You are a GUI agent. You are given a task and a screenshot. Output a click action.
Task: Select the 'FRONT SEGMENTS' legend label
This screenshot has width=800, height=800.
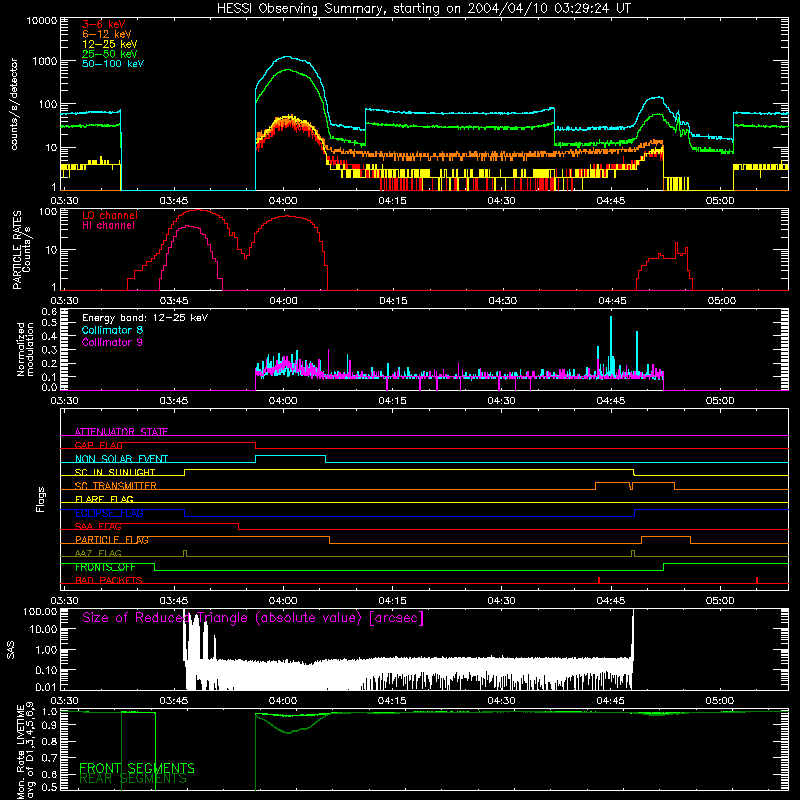click(137, 768)
